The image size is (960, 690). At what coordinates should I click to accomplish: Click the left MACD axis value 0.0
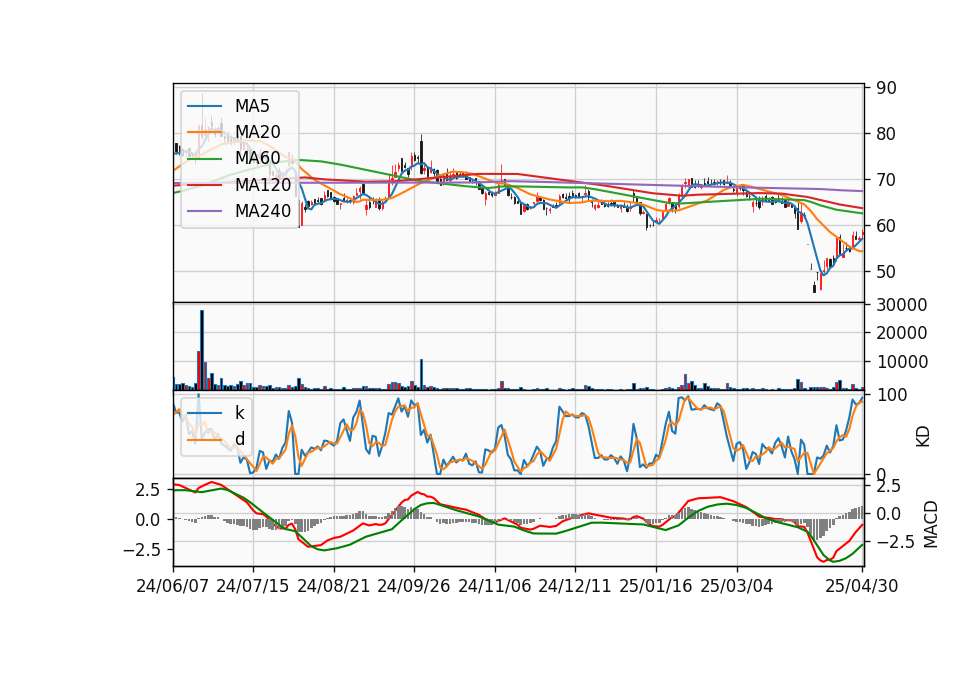[x=148, y=520]
